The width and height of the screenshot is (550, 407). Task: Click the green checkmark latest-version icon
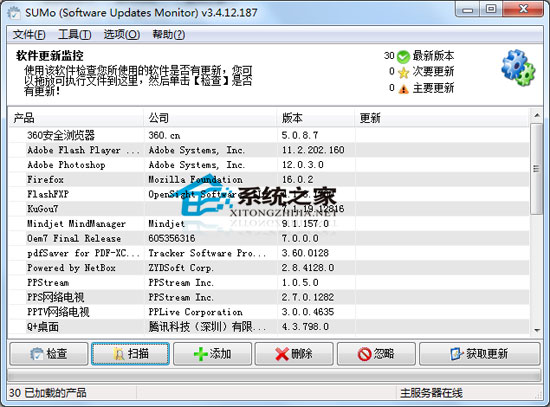[x=403, y=56]
